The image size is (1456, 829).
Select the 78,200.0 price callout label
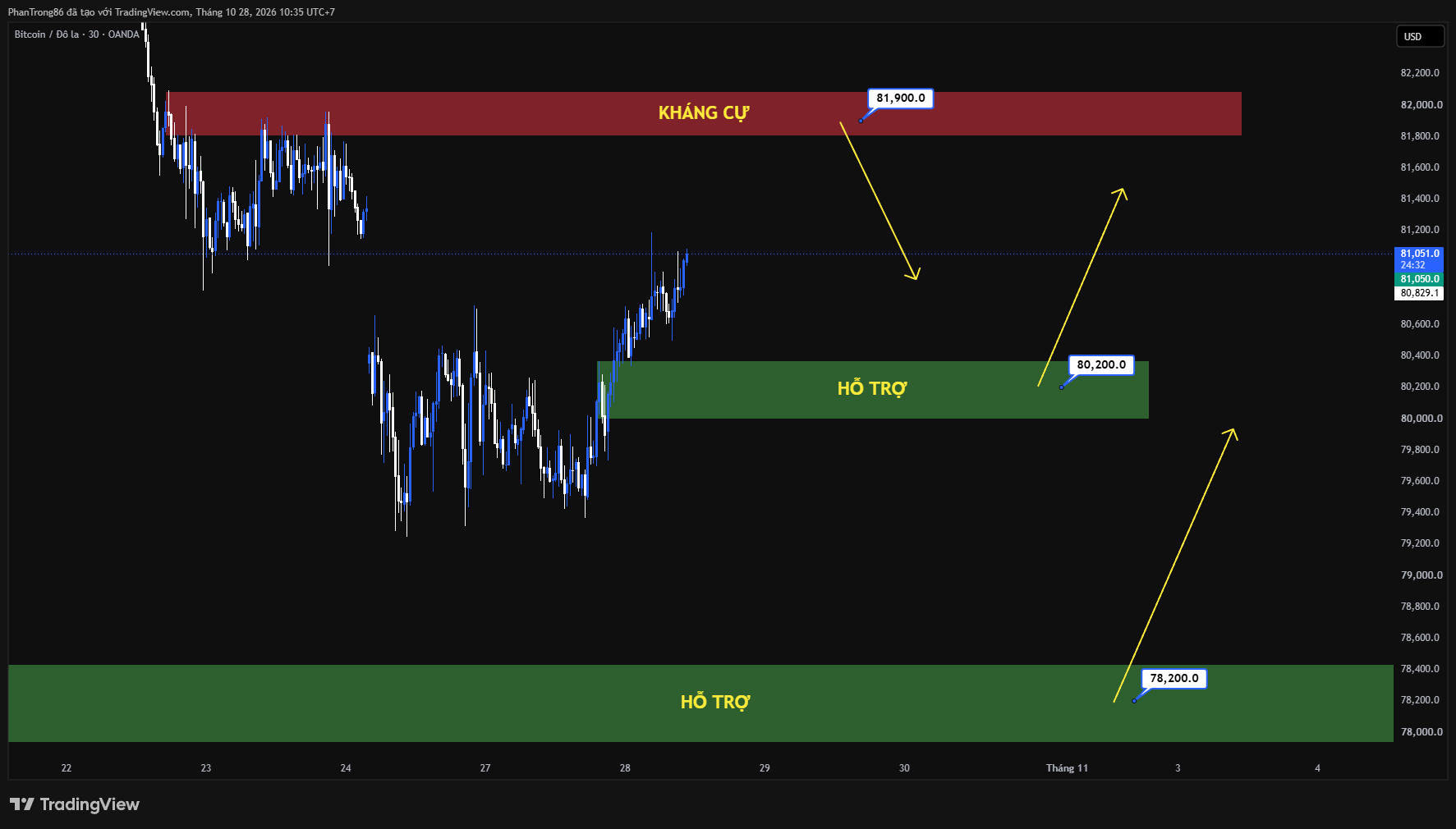(x=1174, y=679)
